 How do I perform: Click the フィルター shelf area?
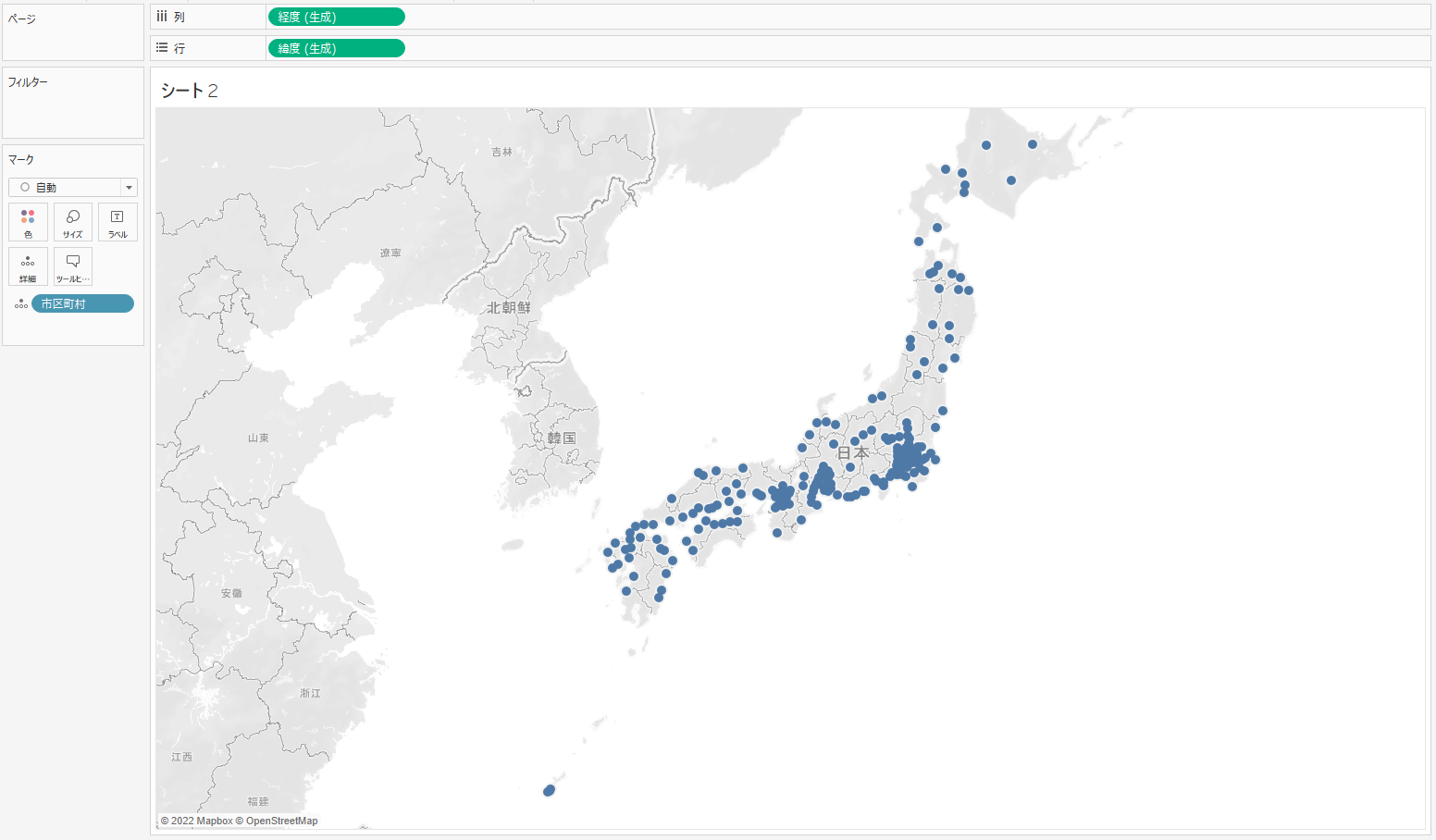[x=72, y=106]
